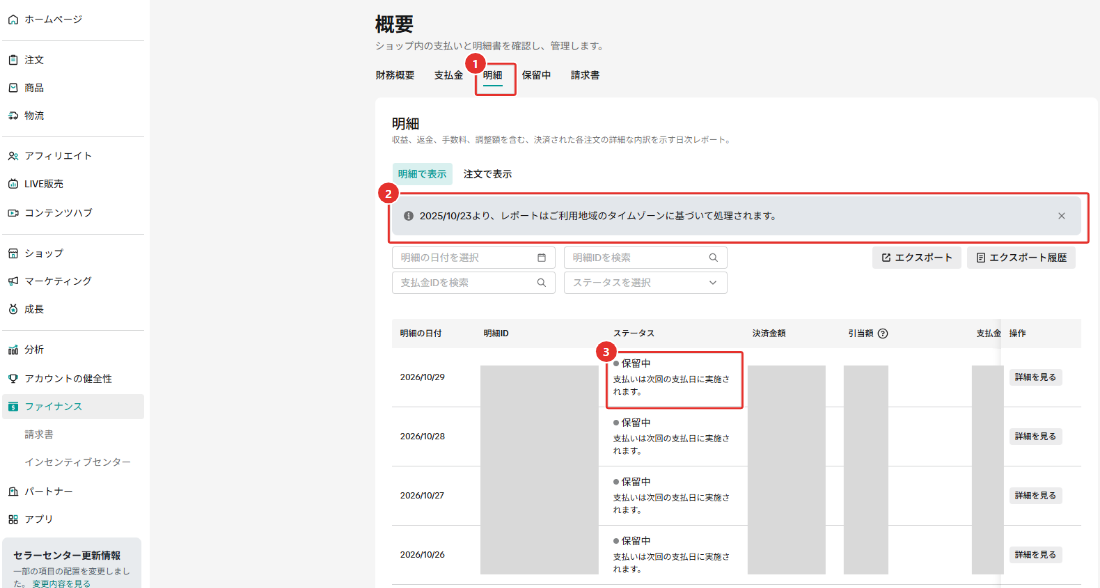This screenshot has height=588, width=1100.
Task: View details for 2026/10/29 row
Action: (x=1035, y=377)
